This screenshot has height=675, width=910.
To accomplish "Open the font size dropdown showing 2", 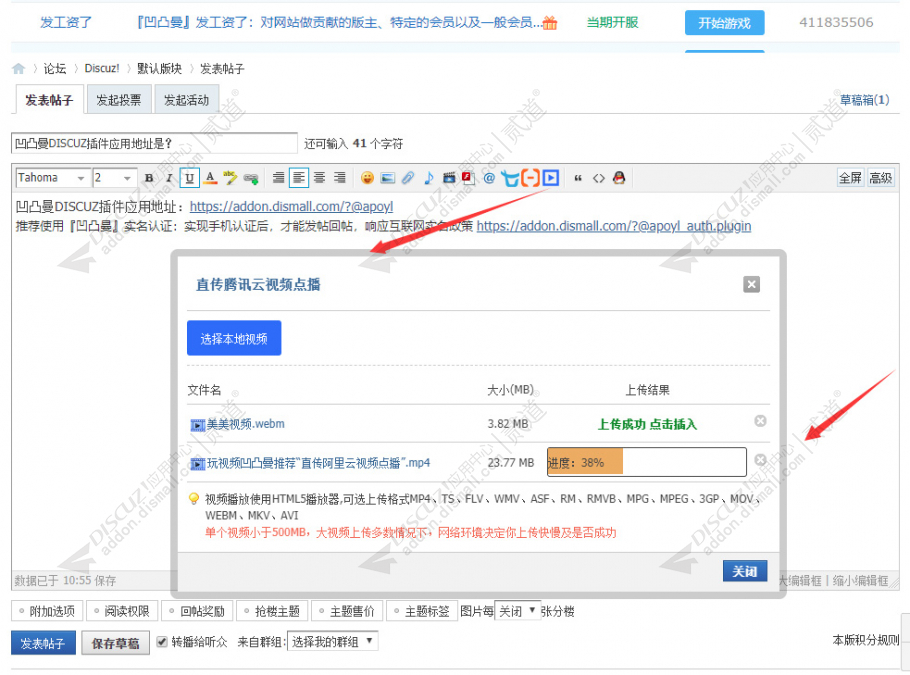I will click(114, 178).
